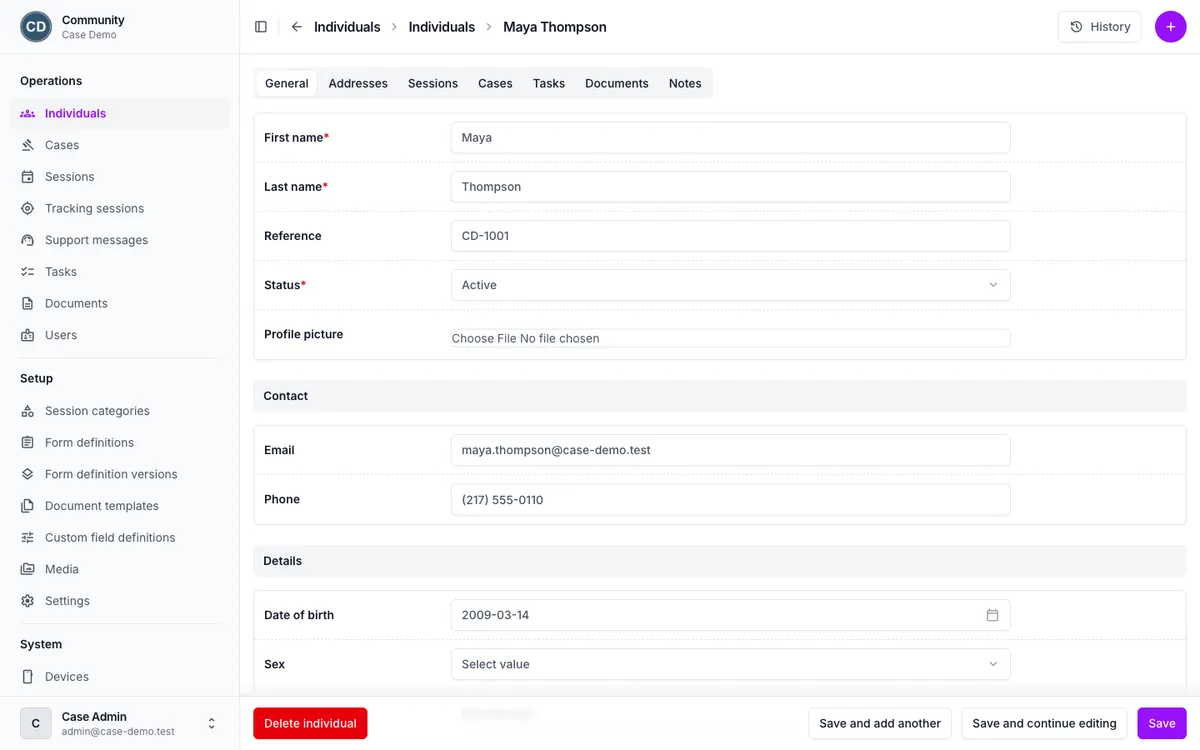The image size is (1200, 750).
Task: Click the Tracking sessions target icon
Action: point(27,208)
